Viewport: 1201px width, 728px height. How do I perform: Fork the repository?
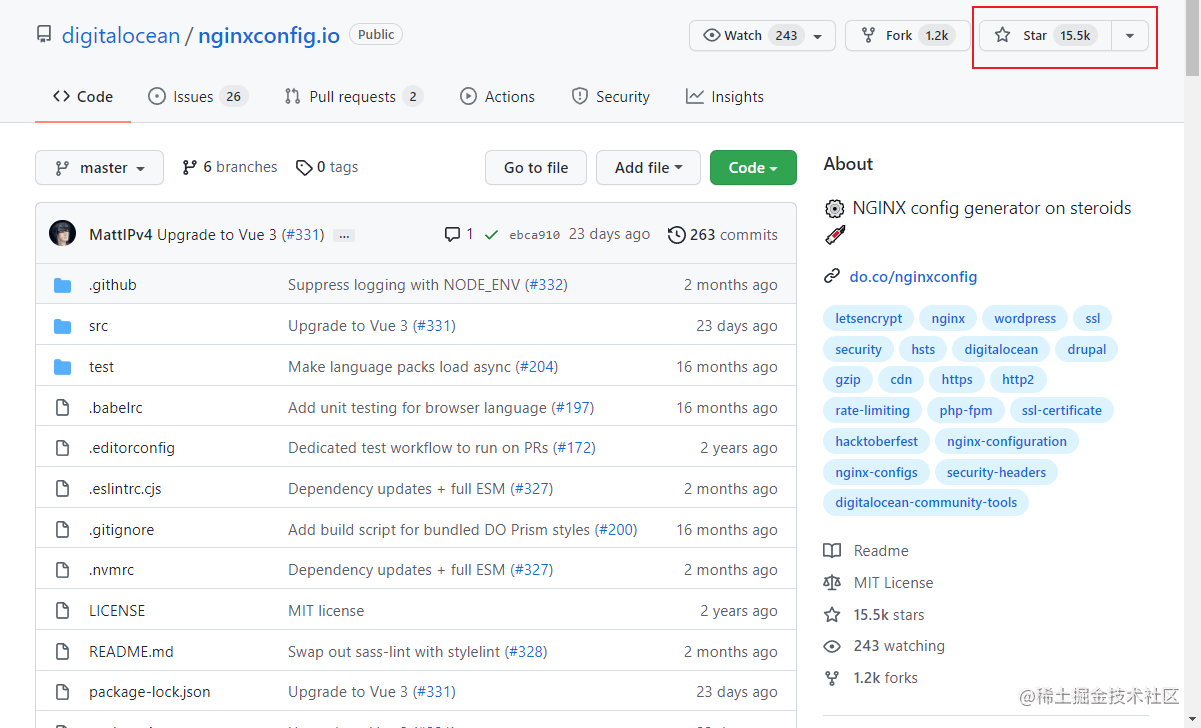[x=908, y=36]
